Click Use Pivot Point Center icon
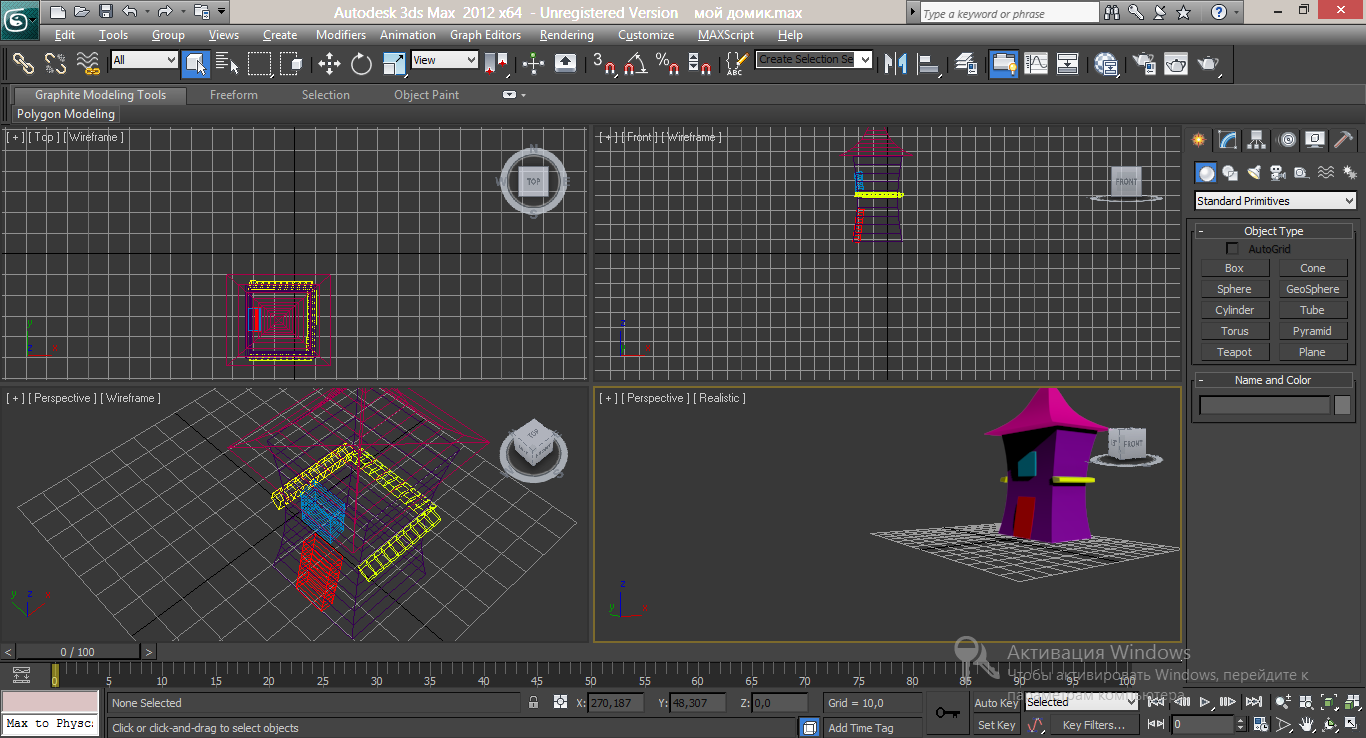Image resolution: width=1366 pixels, height=738 pixels. [x=496, y=64]
